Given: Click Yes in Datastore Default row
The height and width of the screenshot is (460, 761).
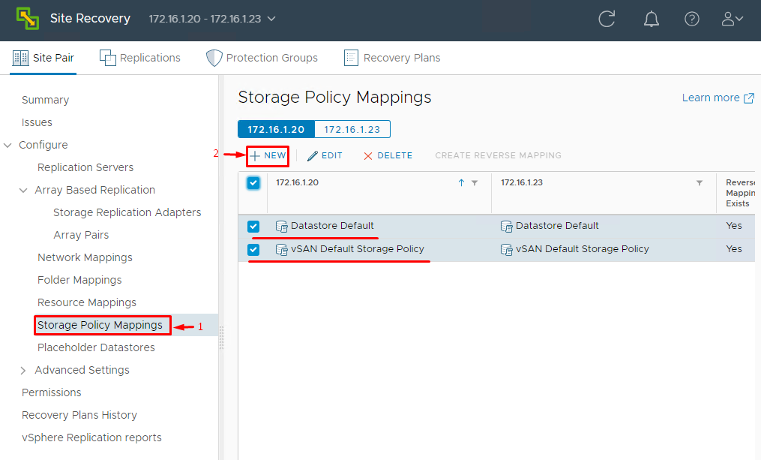Looking at the screenshot, I should 734,226.
